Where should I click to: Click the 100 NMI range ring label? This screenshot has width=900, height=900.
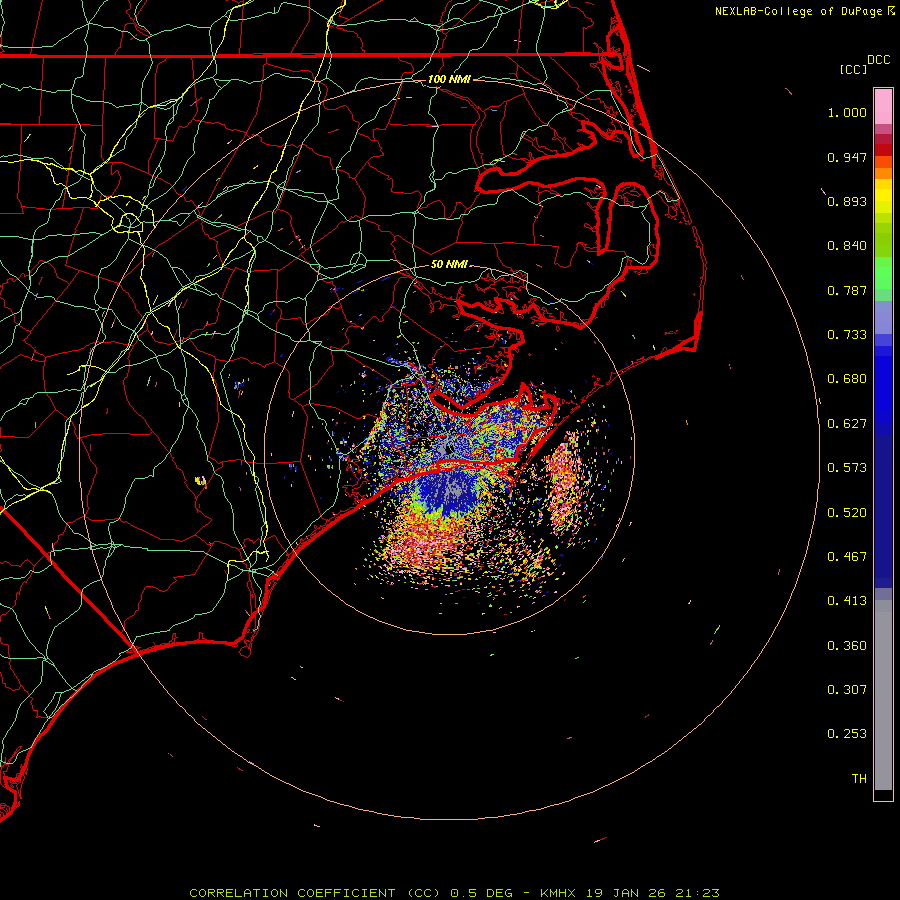(x=449, y=79)
